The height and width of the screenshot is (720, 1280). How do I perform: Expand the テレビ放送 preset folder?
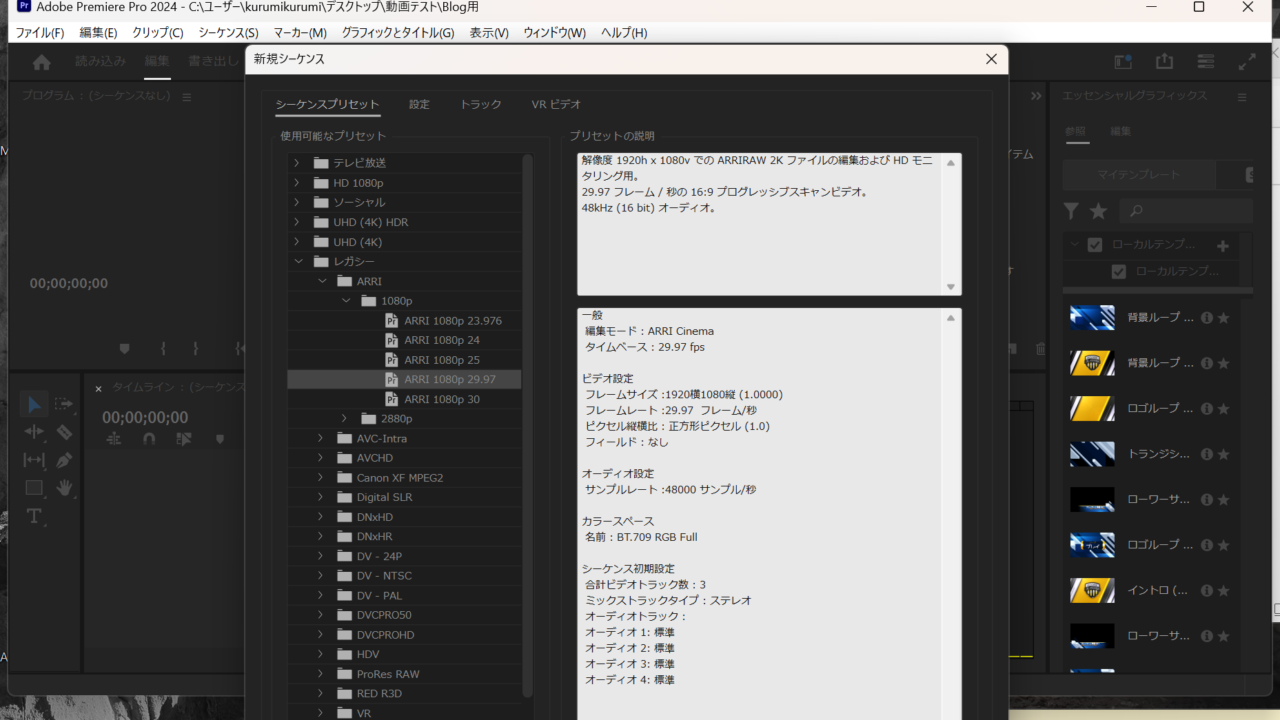coord(296,163)
